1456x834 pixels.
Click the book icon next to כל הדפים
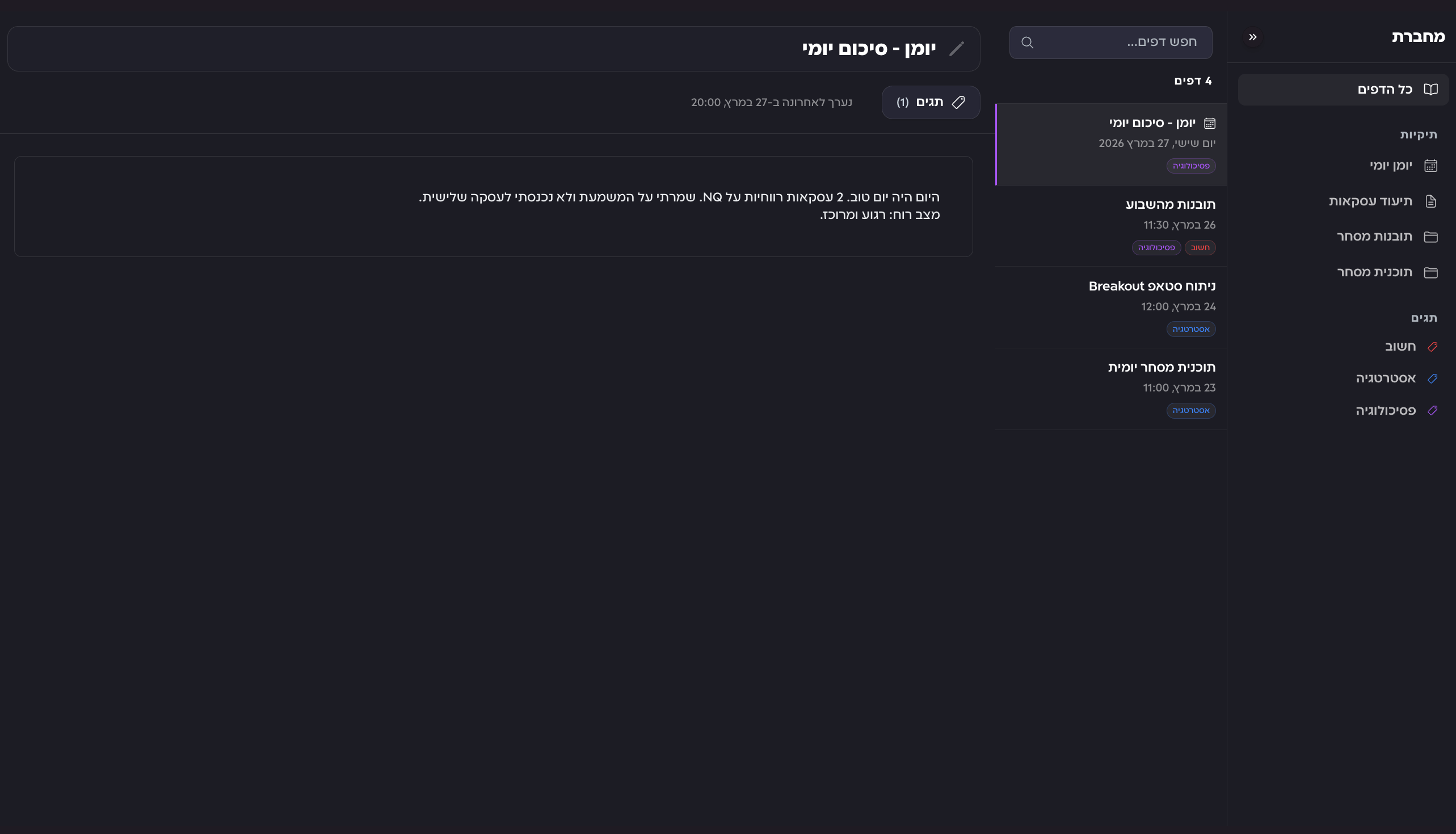[1431, 90]
